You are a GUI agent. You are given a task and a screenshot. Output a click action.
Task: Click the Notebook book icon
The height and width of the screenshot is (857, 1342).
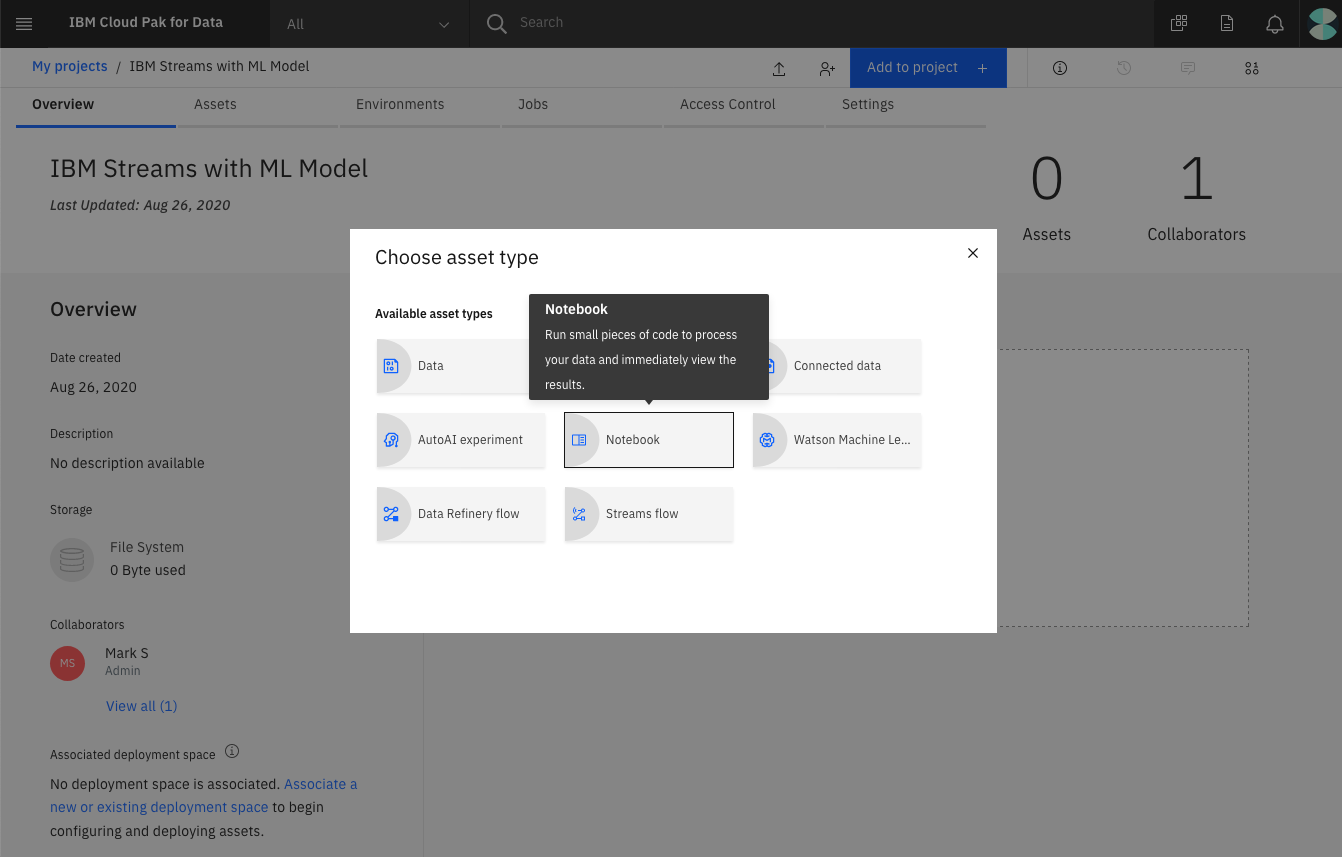tap(579, 440)
